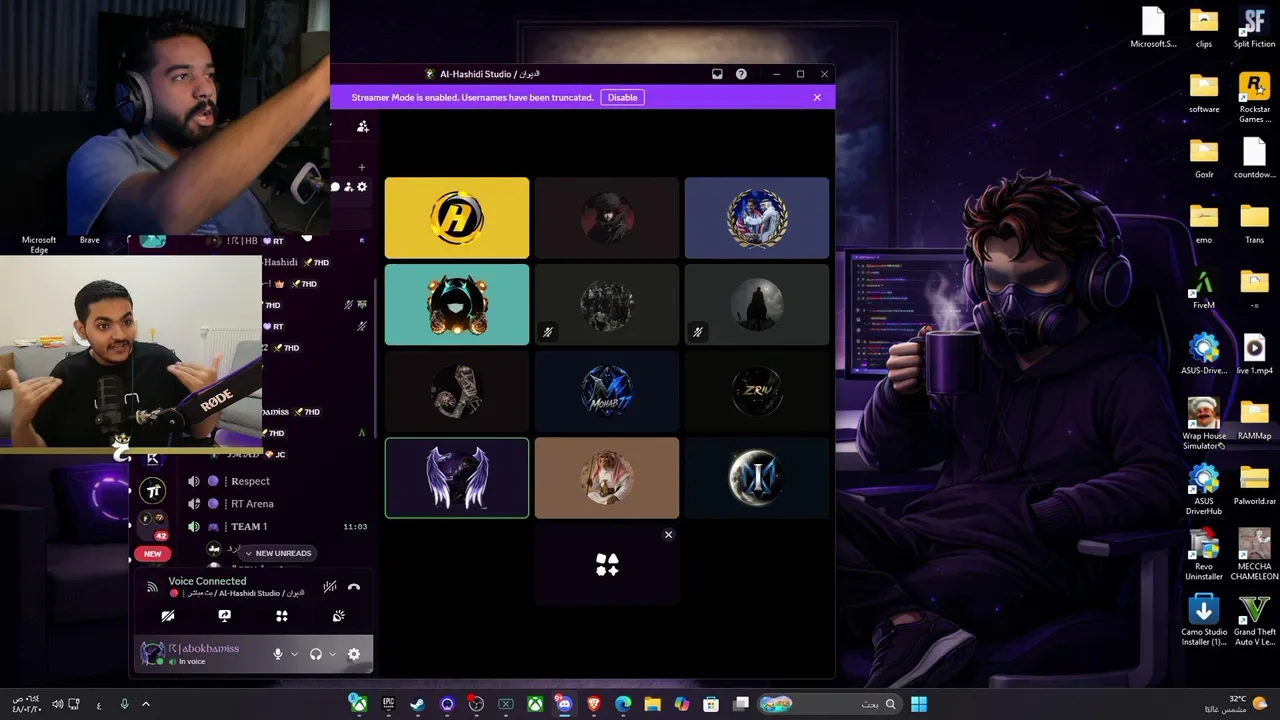Open the activities tile in call grid
1280x720 pixels.
[x=607, y=565]
